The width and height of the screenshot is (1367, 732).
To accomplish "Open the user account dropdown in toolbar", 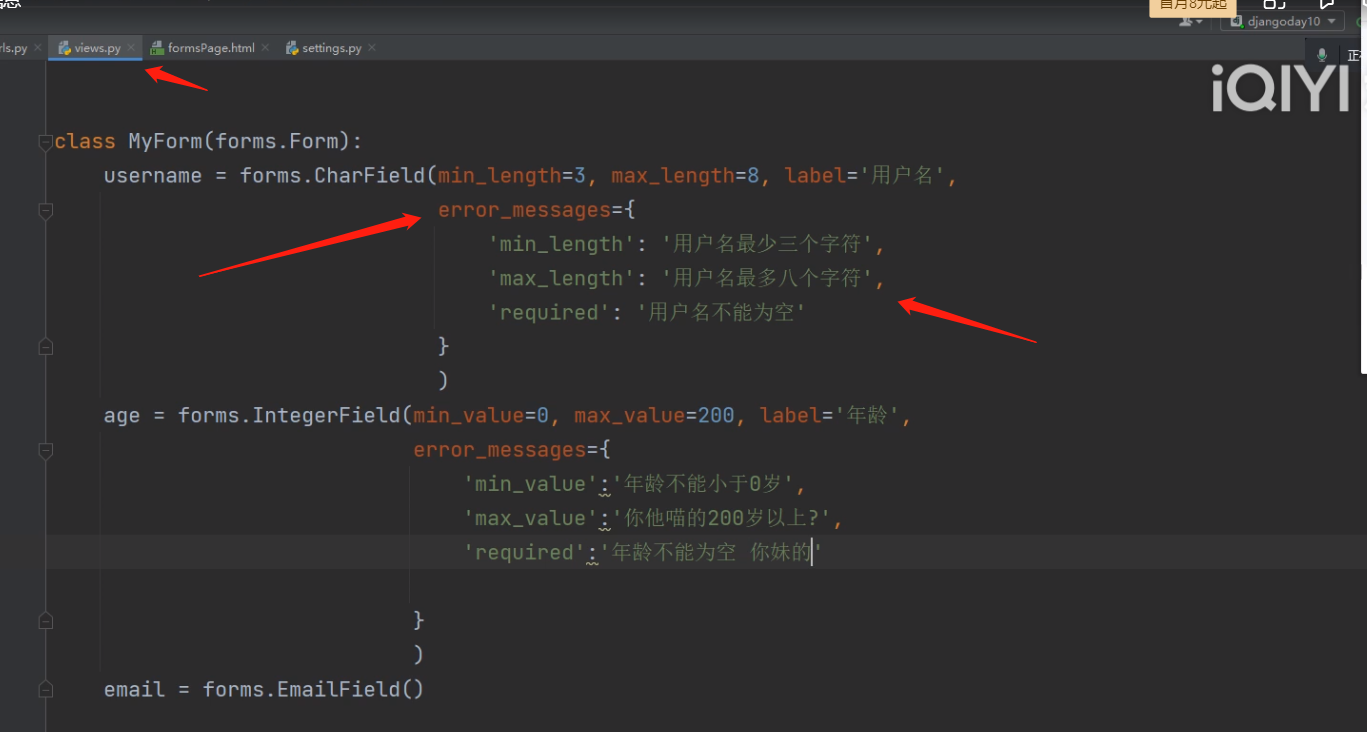I will point(1191,21).
